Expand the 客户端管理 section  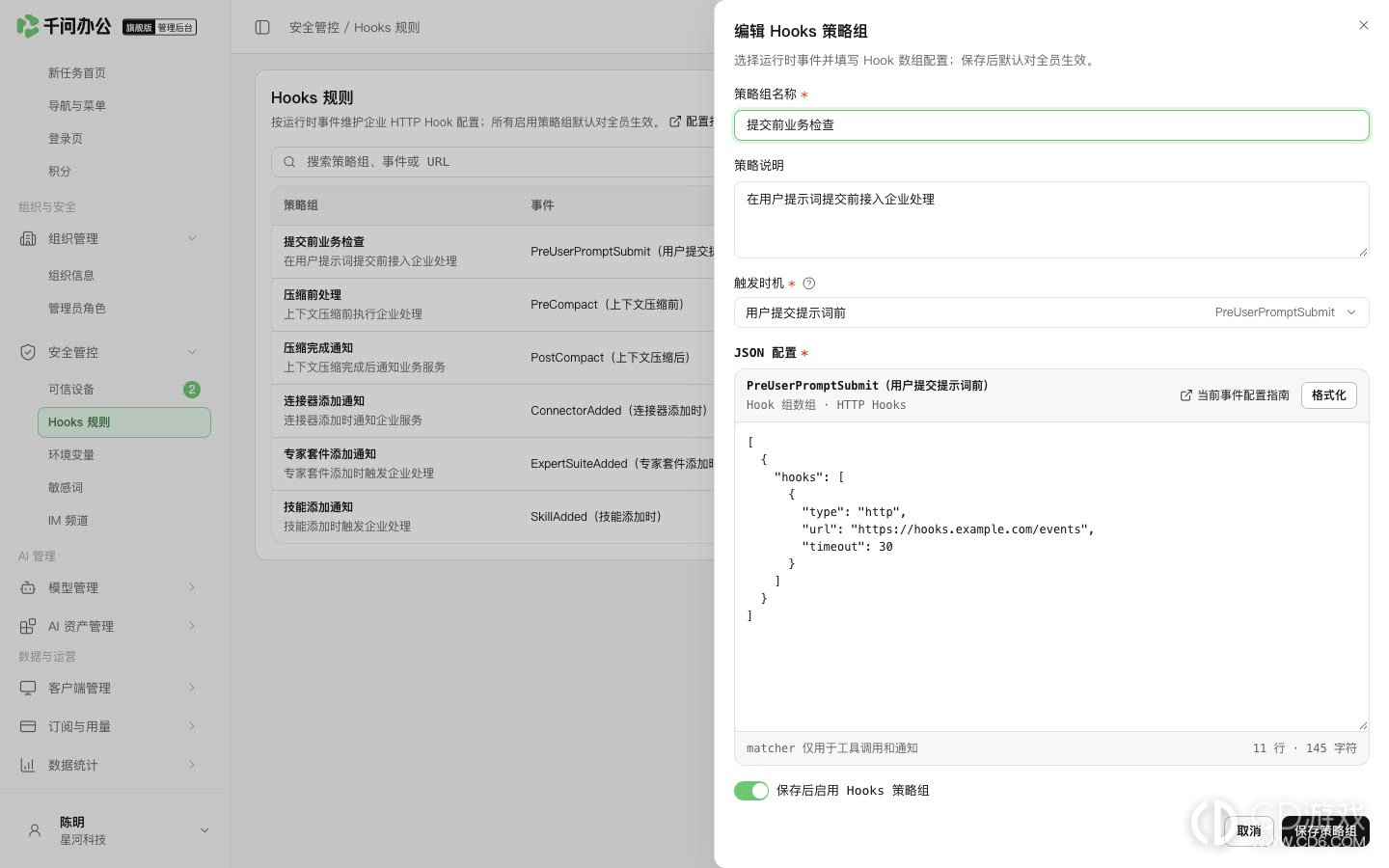click(192, 688)
